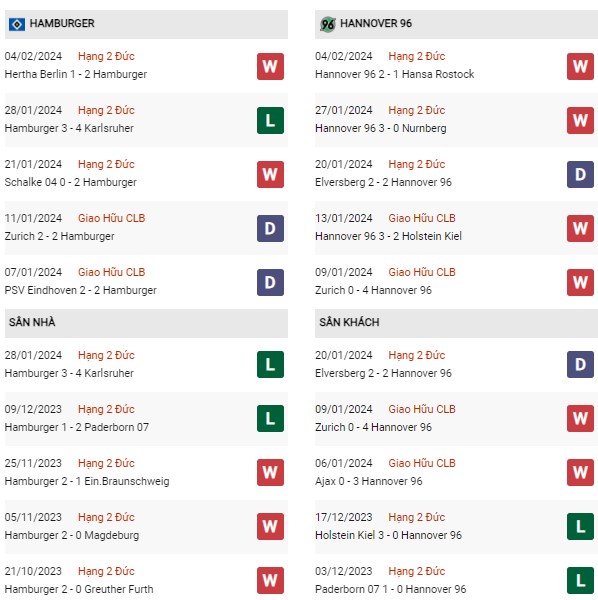Open Hamburger 2-1 Ein.Braunschweig match result
The image size is (598, 600).
(87, 481)
